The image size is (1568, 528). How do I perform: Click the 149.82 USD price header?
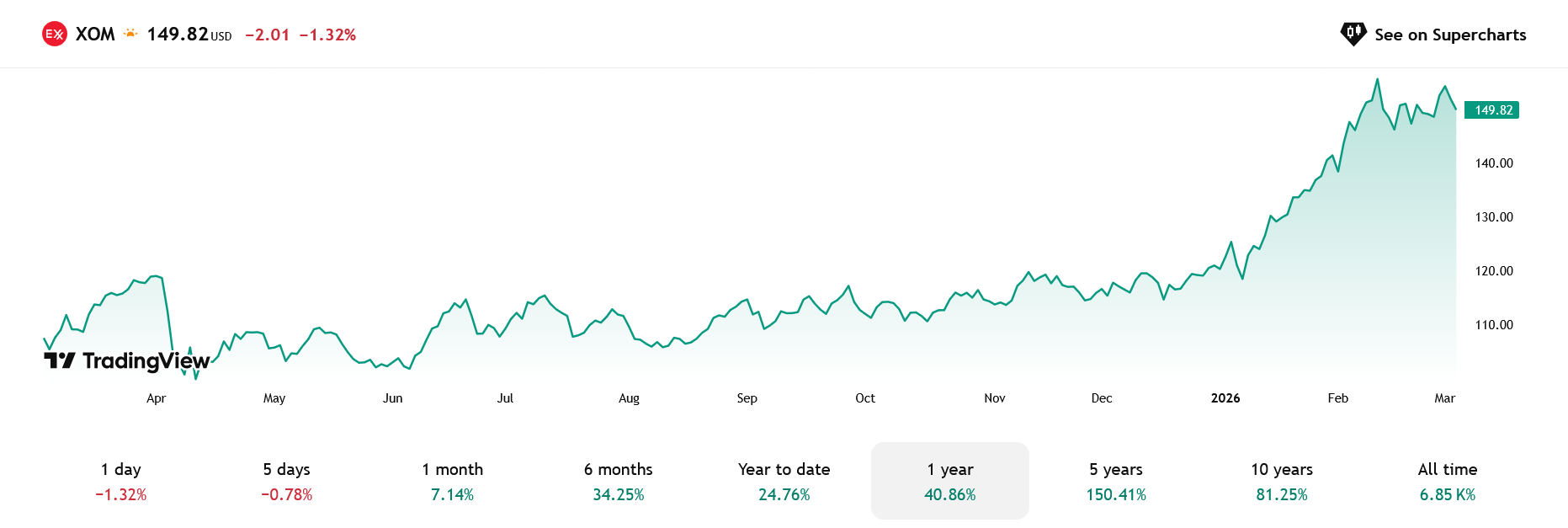pyautogui.click(x=189, y=35)
